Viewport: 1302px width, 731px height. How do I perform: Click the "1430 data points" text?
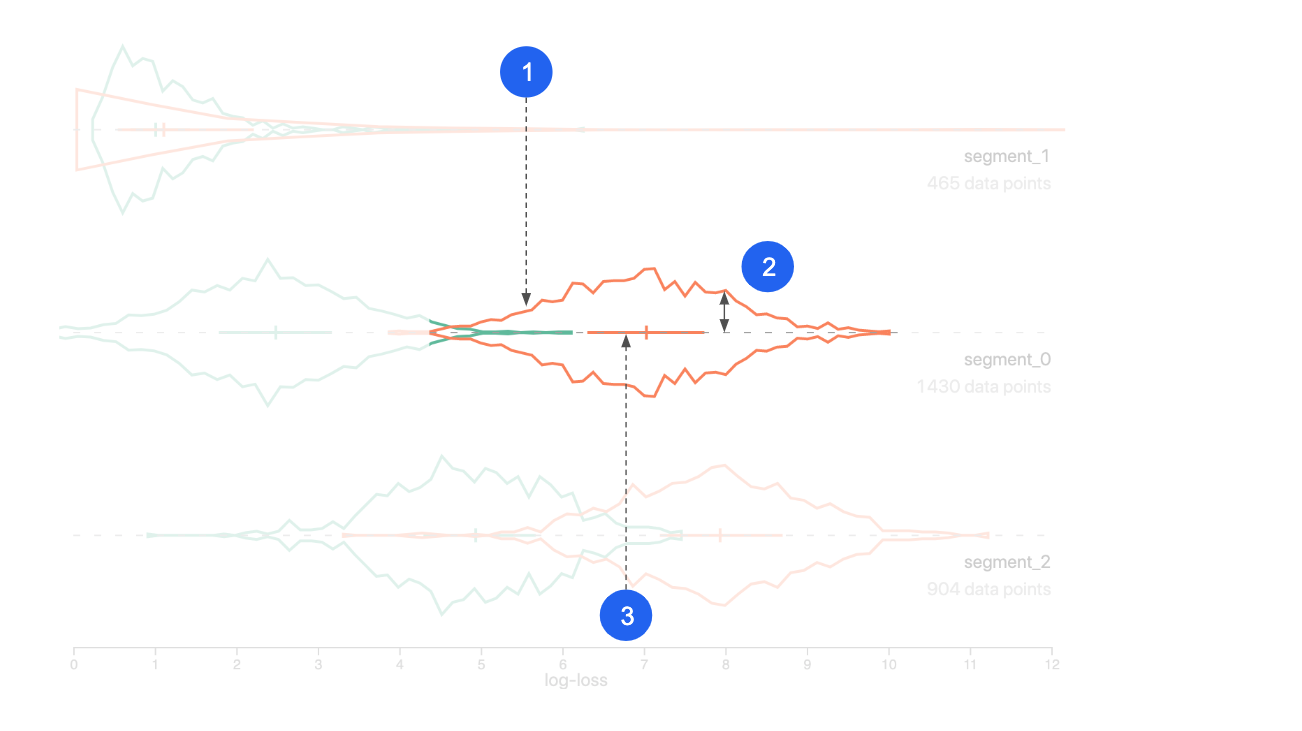click(984, 387)
